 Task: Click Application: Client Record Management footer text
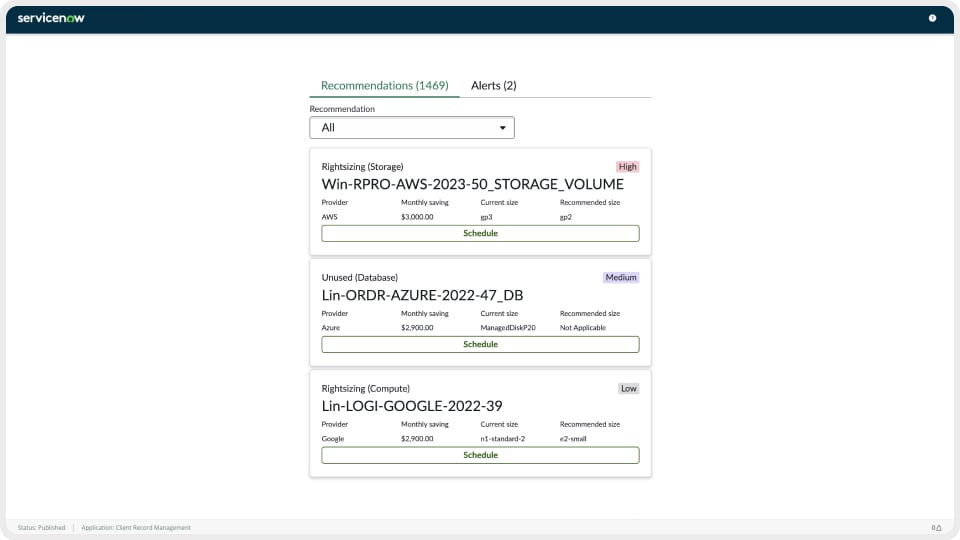[x=136, y=527]
